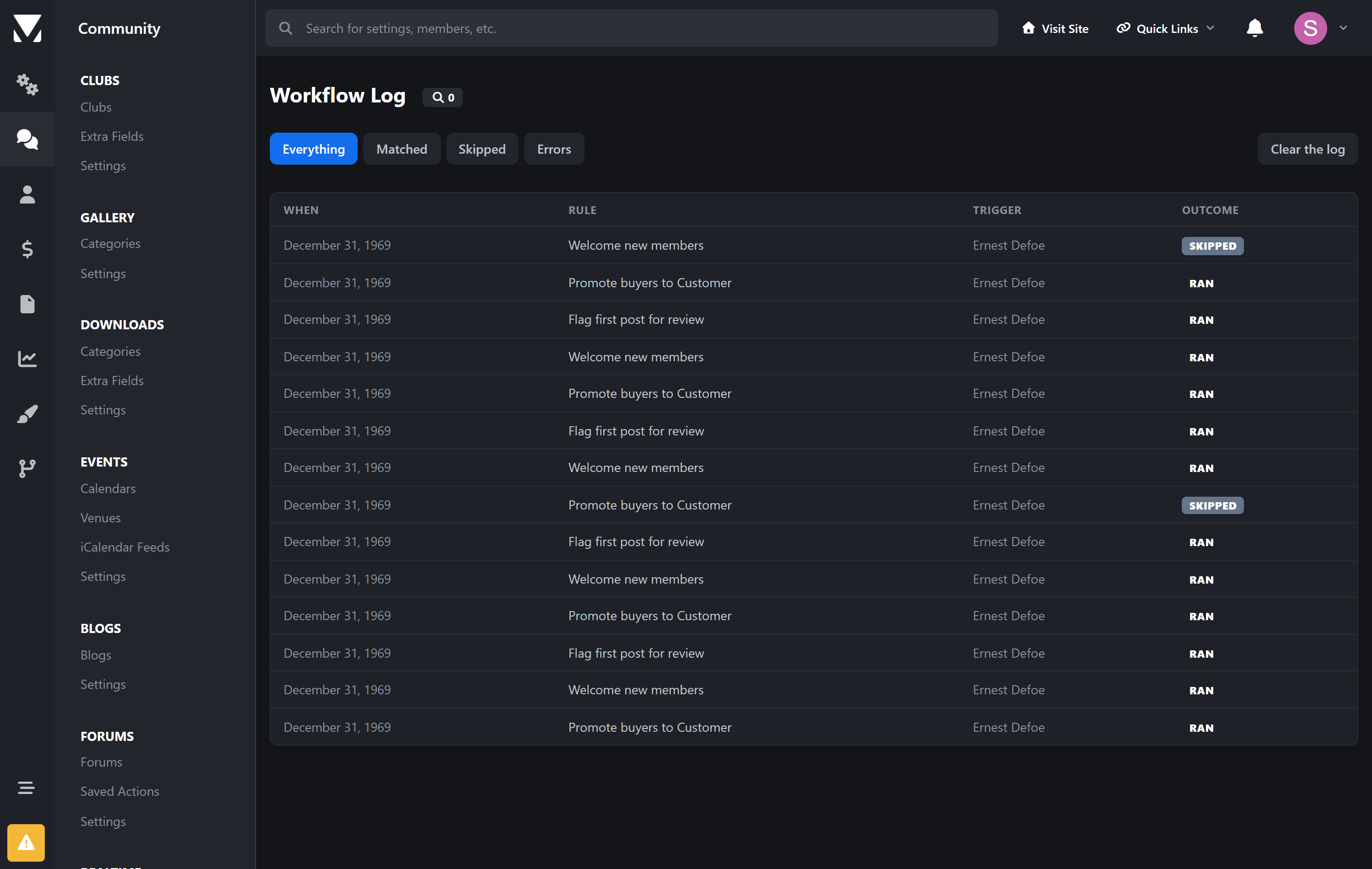Click SKIPPED badge for Welcome new members
This screenshot has height=869, width=1372.
pyautogui.click(x=1212, y=246)
